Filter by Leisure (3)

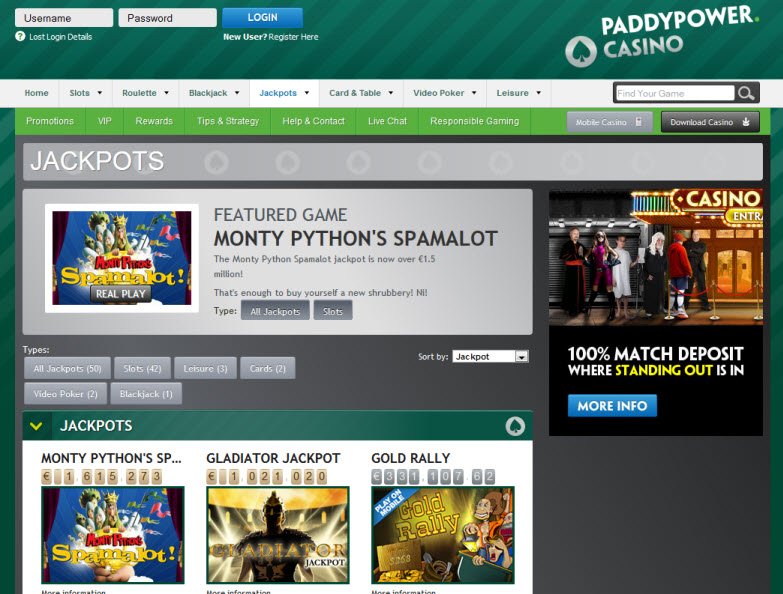205,368
